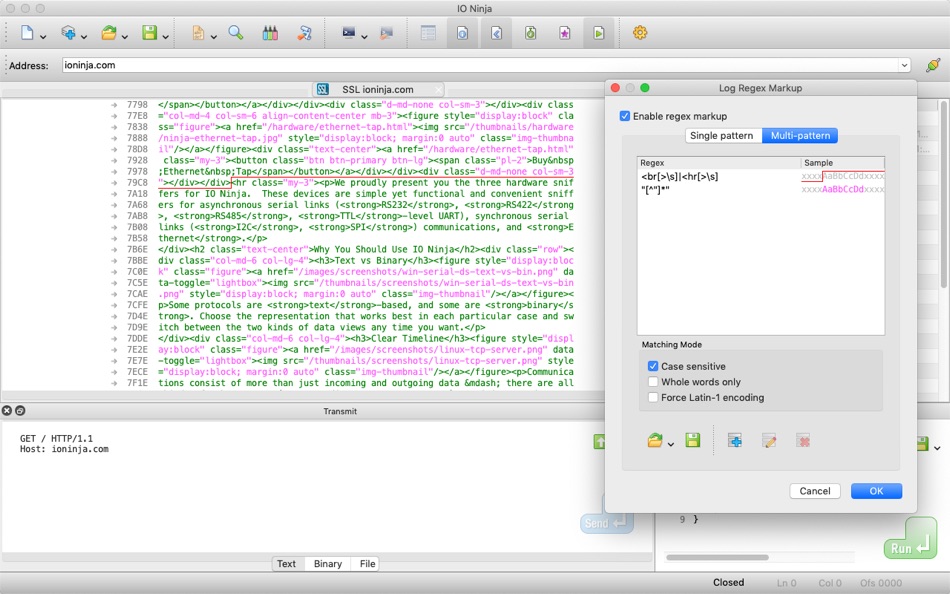950x594 pixels.
Task: Click the greyed terminal clear icon
Action: tap(386, 33)
